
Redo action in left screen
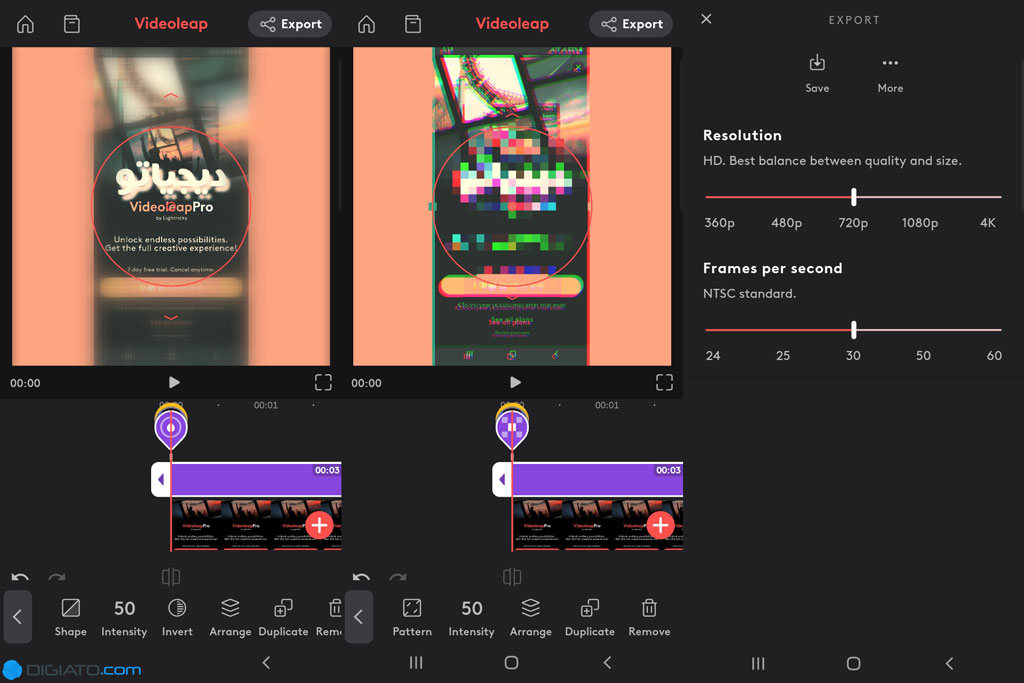(x=57, y=577)
